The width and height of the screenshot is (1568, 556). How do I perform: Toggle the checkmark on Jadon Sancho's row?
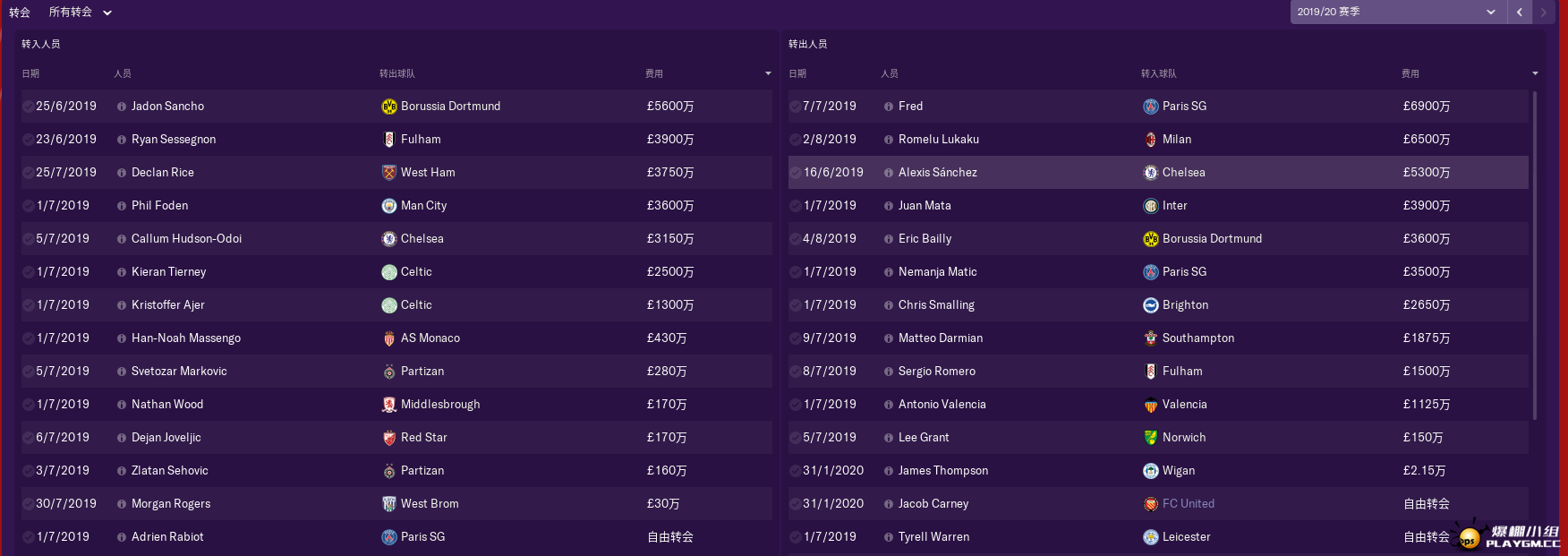(x=28, y=107)
